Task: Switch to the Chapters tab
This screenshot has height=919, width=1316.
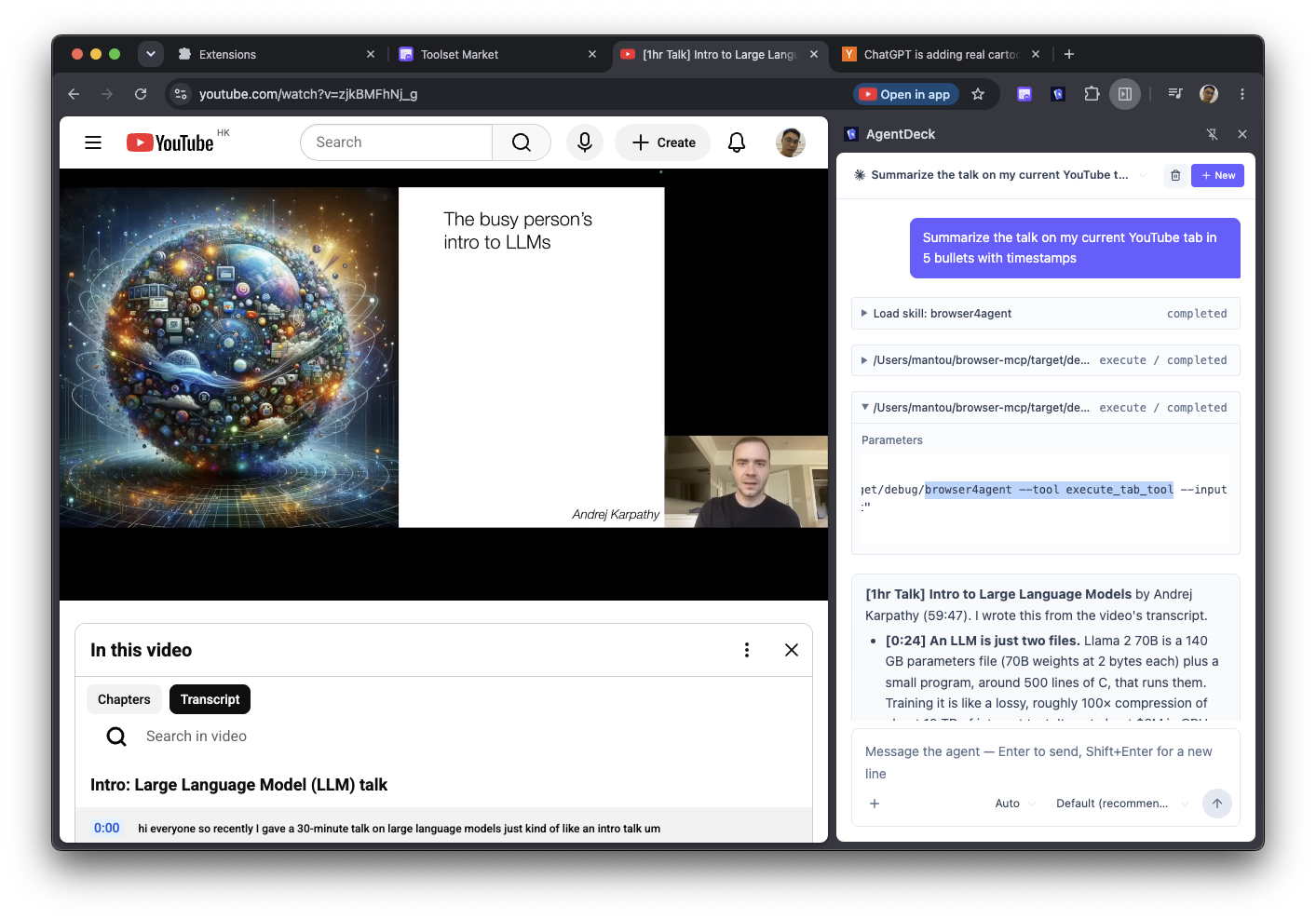Action: pyautogui.click(x=124, y=699)
